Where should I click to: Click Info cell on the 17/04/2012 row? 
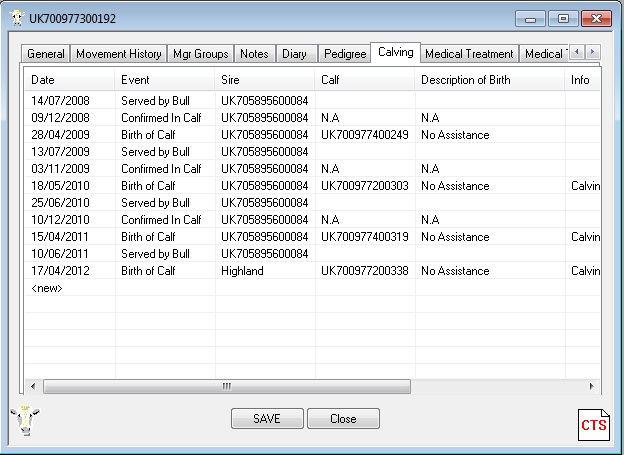coord(585,271)
